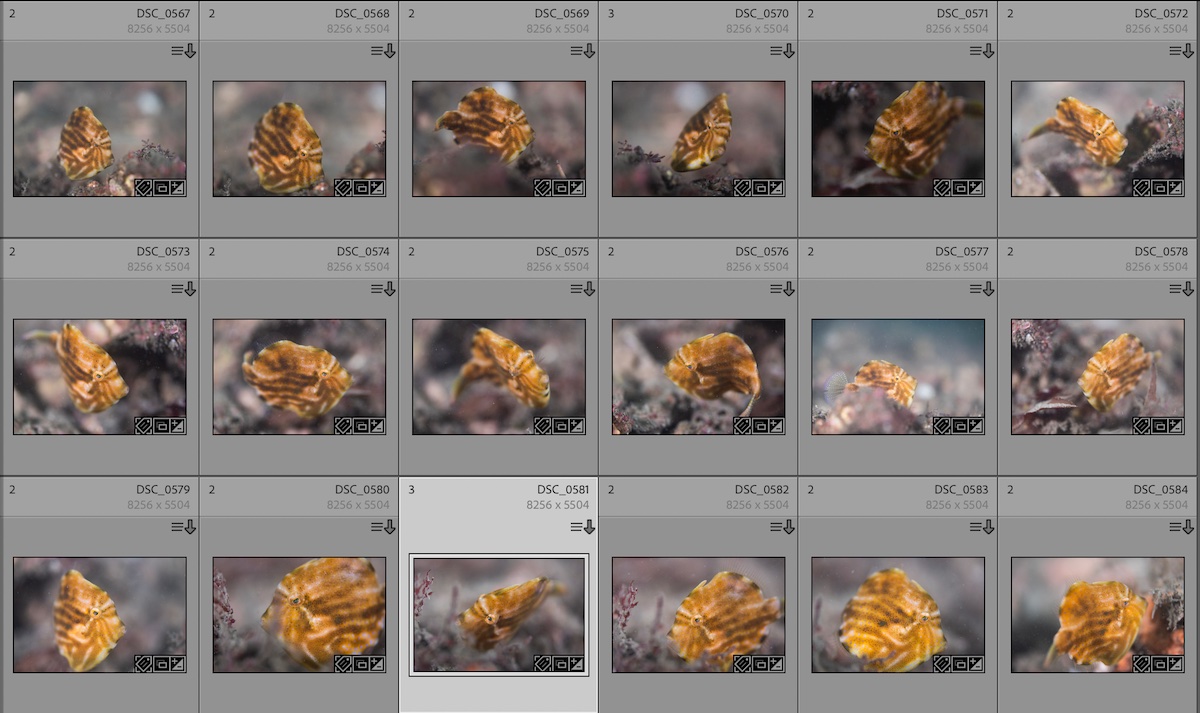This screenshot has height=713, width=1200.
Task: Click the DSC_0573 filename label
Action: tap(163, 252)
